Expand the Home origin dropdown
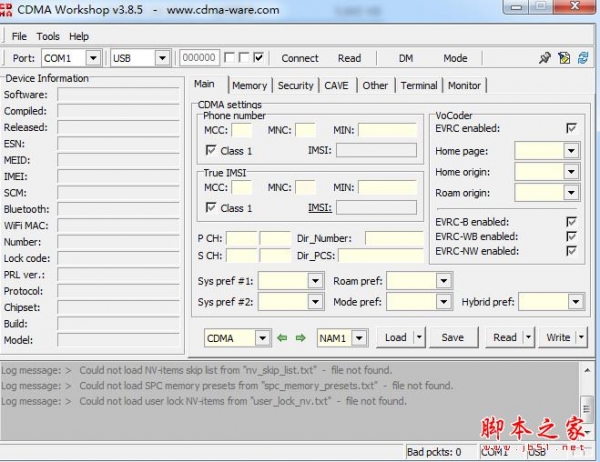The image size is (600, 462). tap(571, 172)
